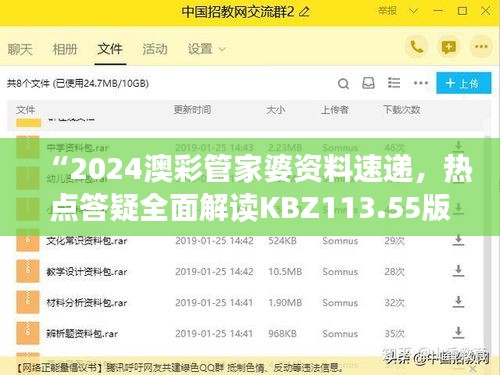
Task: Click the invite message bubble icon
Action: point(448,47)
